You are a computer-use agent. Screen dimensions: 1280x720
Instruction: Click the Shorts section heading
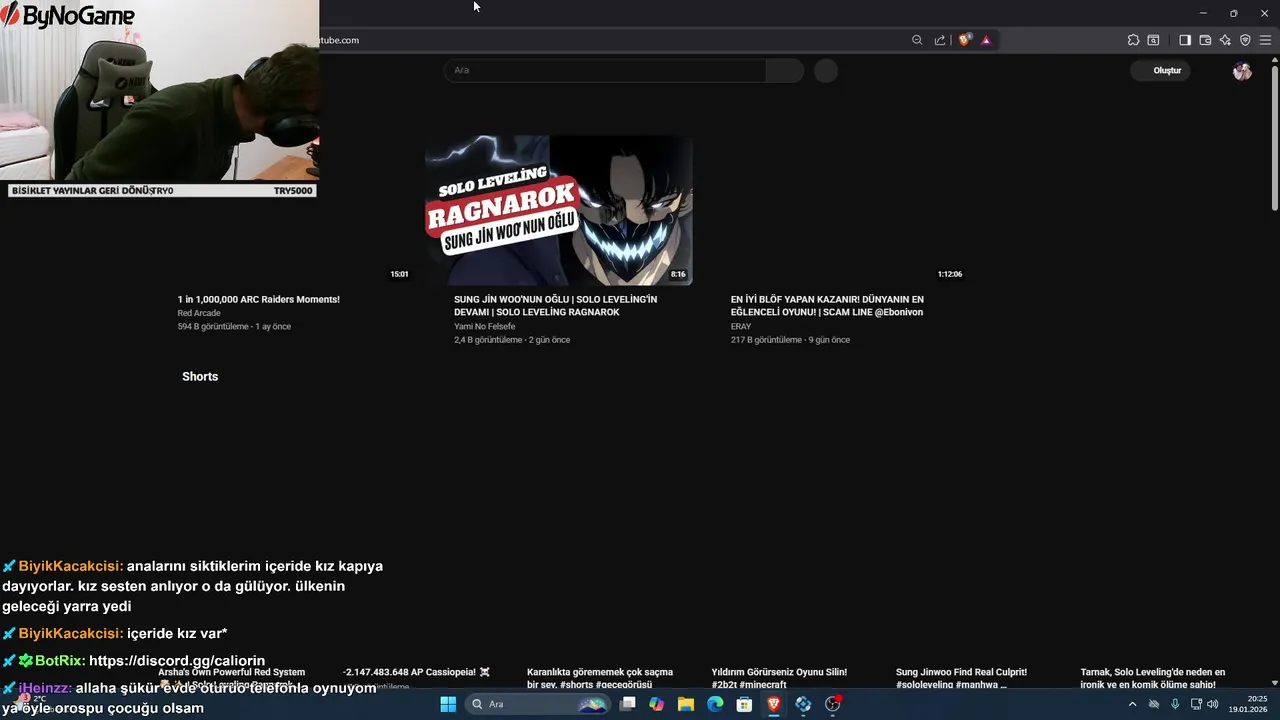click(x=200, y=376)
